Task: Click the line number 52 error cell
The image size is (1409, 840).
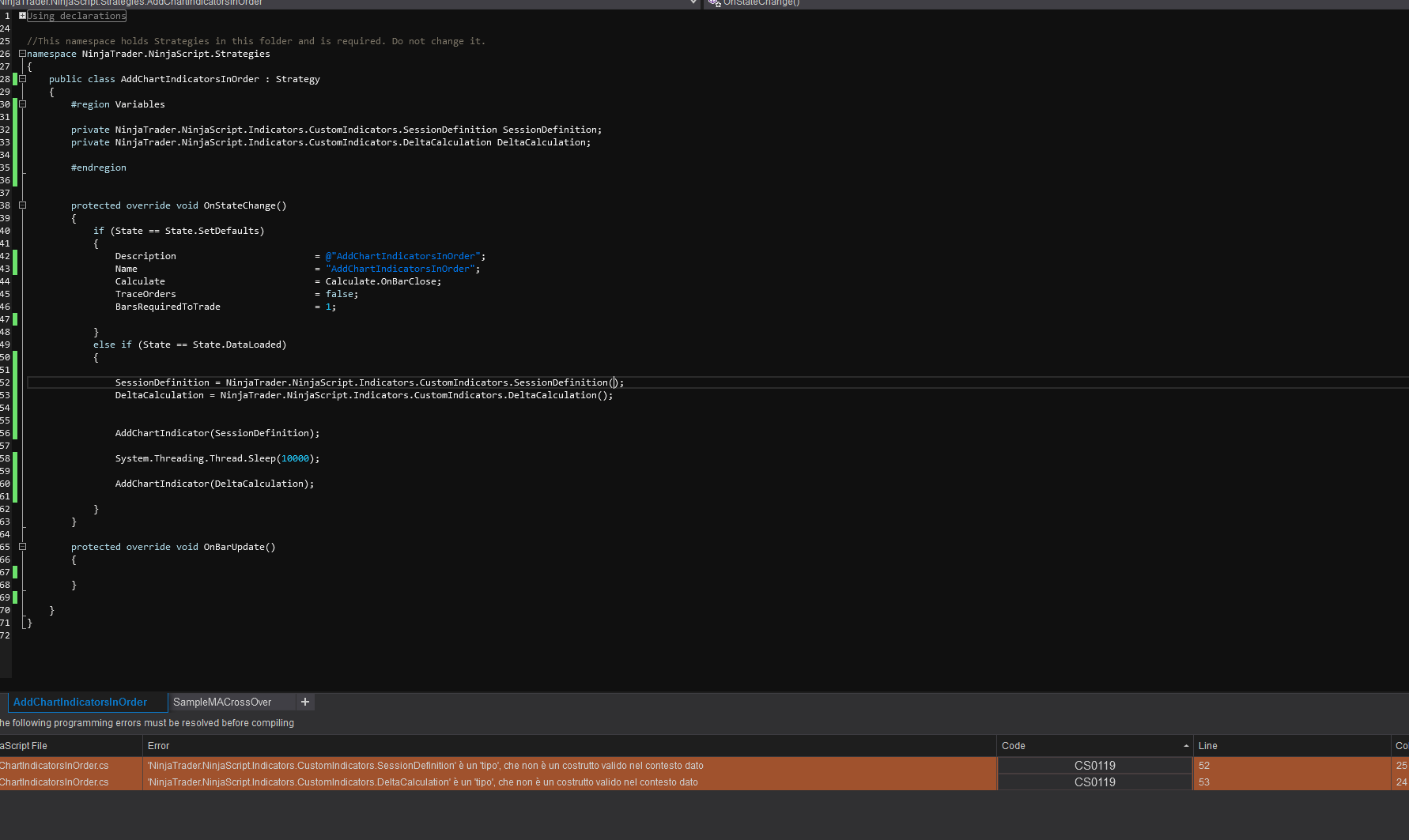Action: (x=1291, y=765)
